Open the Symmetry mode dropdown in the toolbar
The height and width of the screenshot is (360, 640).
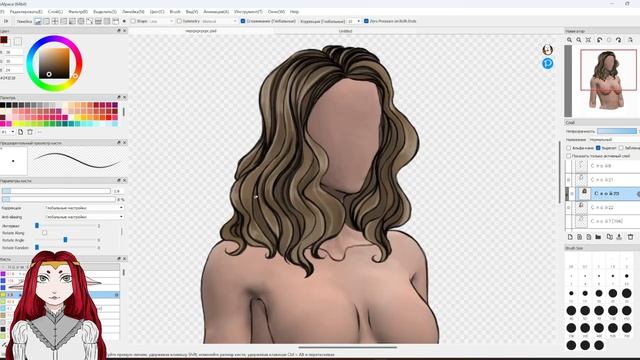(219, 21)
